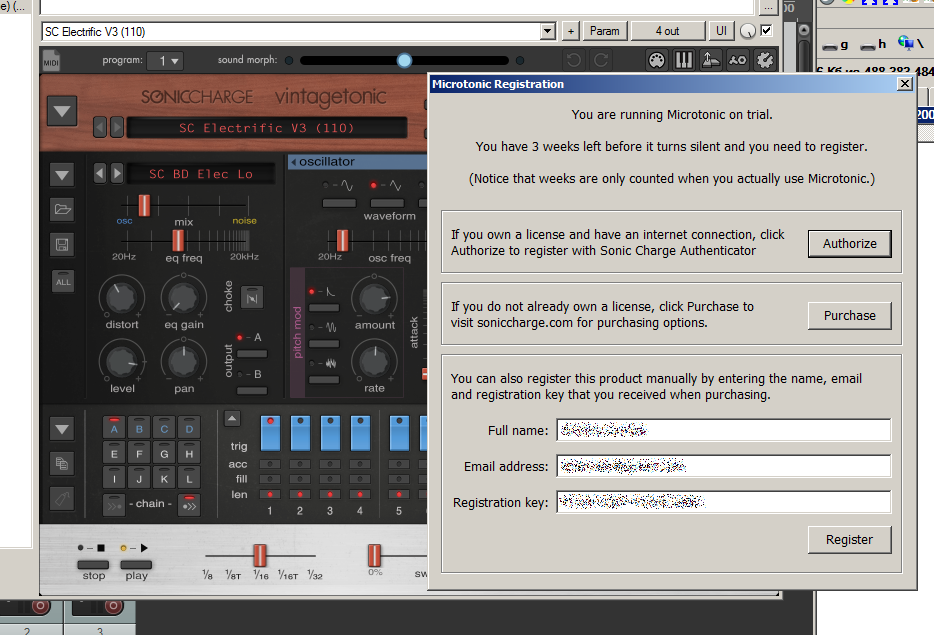Viewport: 934px width, 635px height.
Task: Click the pedal controller icon in toolbar
Action: point(711,60)
